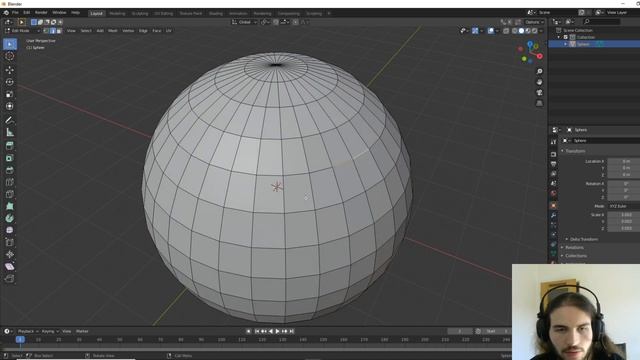The width and height of the screenshot is (640, 360).
Task: Open the File menu
Action: 15,13
